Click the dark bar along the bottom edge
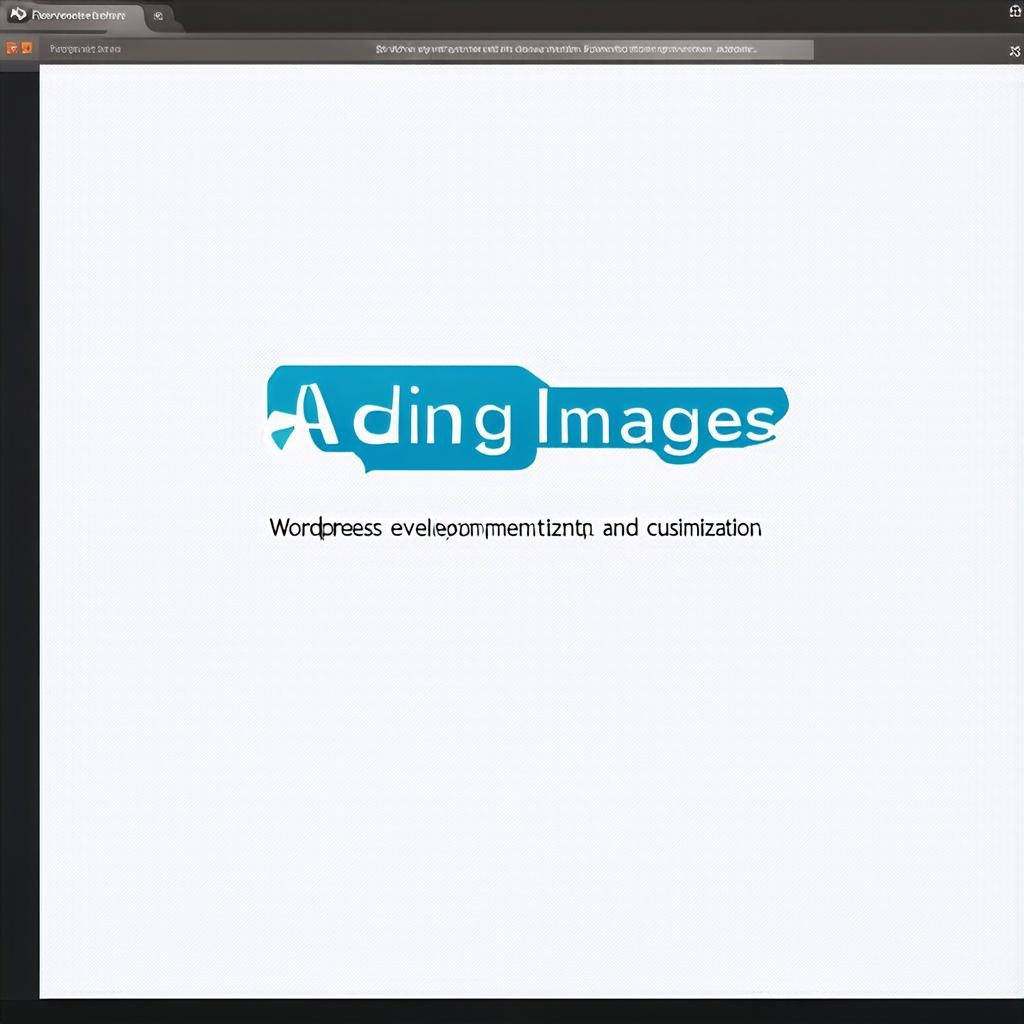 point(512,1010)
